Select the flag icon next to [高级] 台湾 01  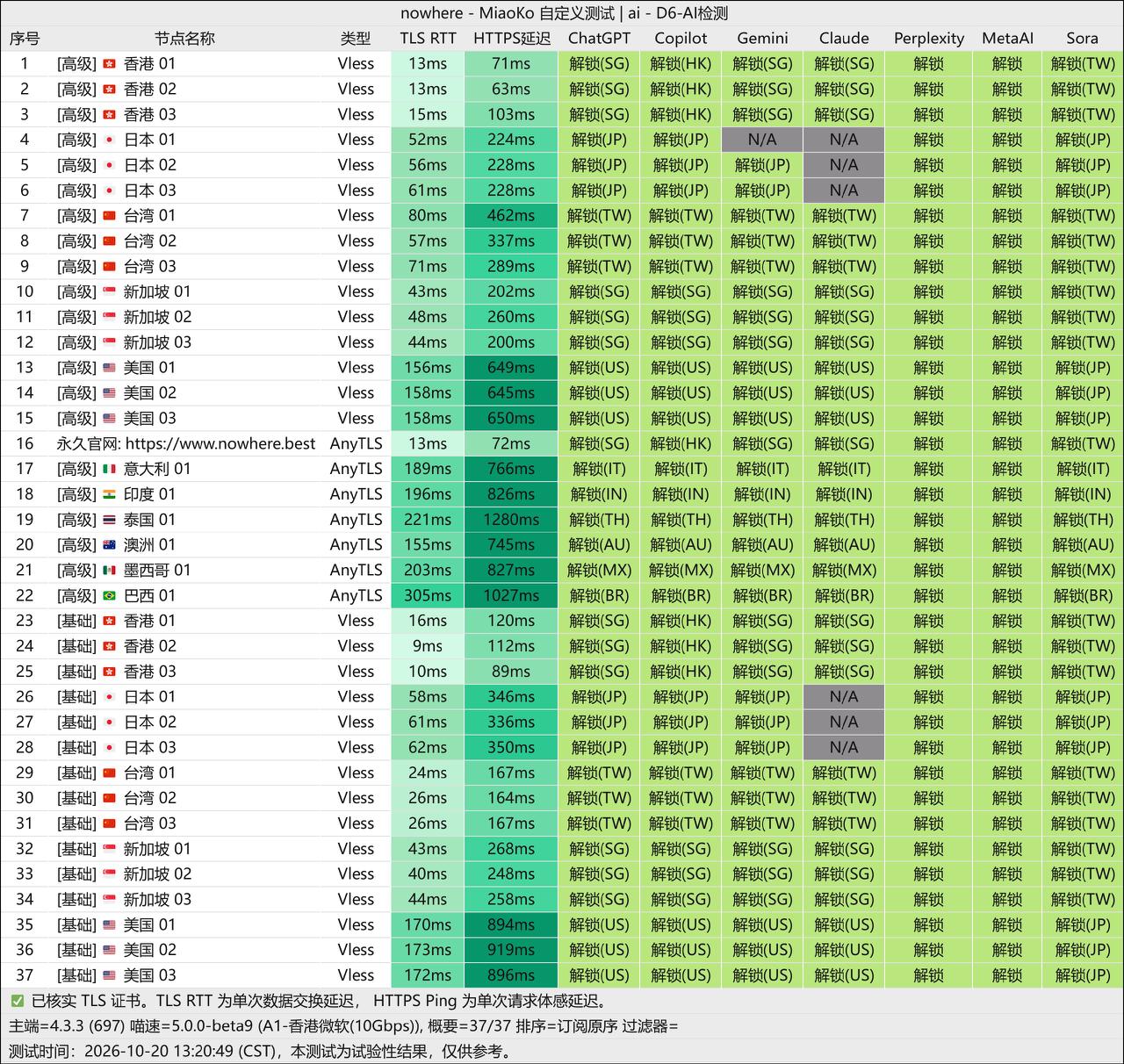[110, 216]
